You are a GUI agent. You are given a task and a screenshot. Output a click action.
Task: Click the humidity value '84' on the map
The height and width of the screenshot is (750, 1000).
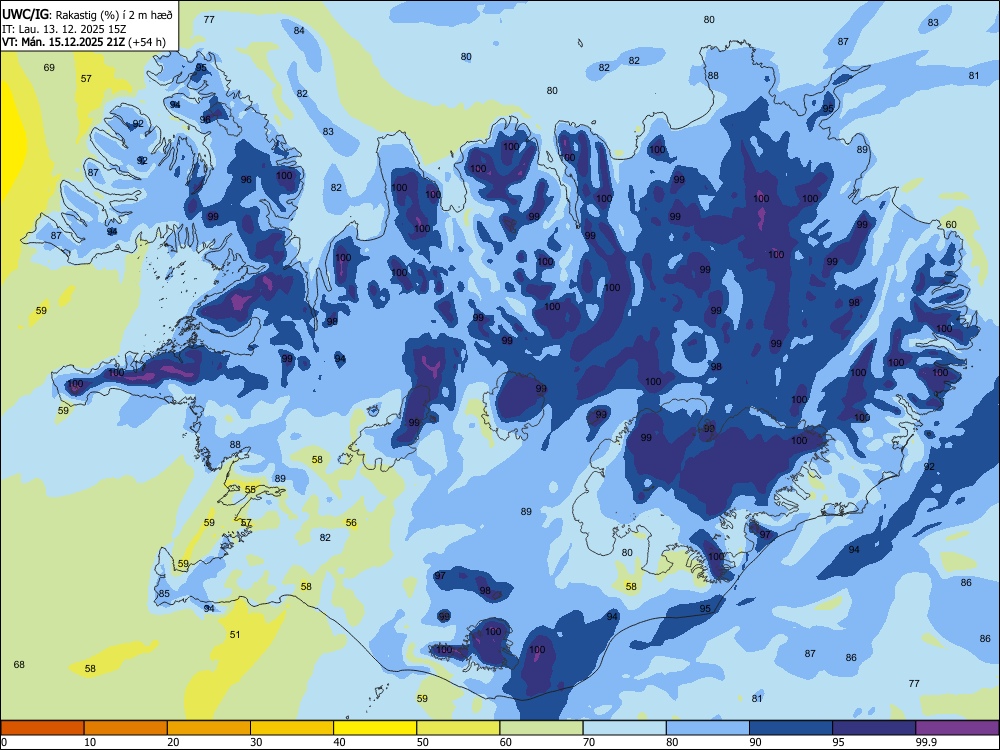click(299, 31)
